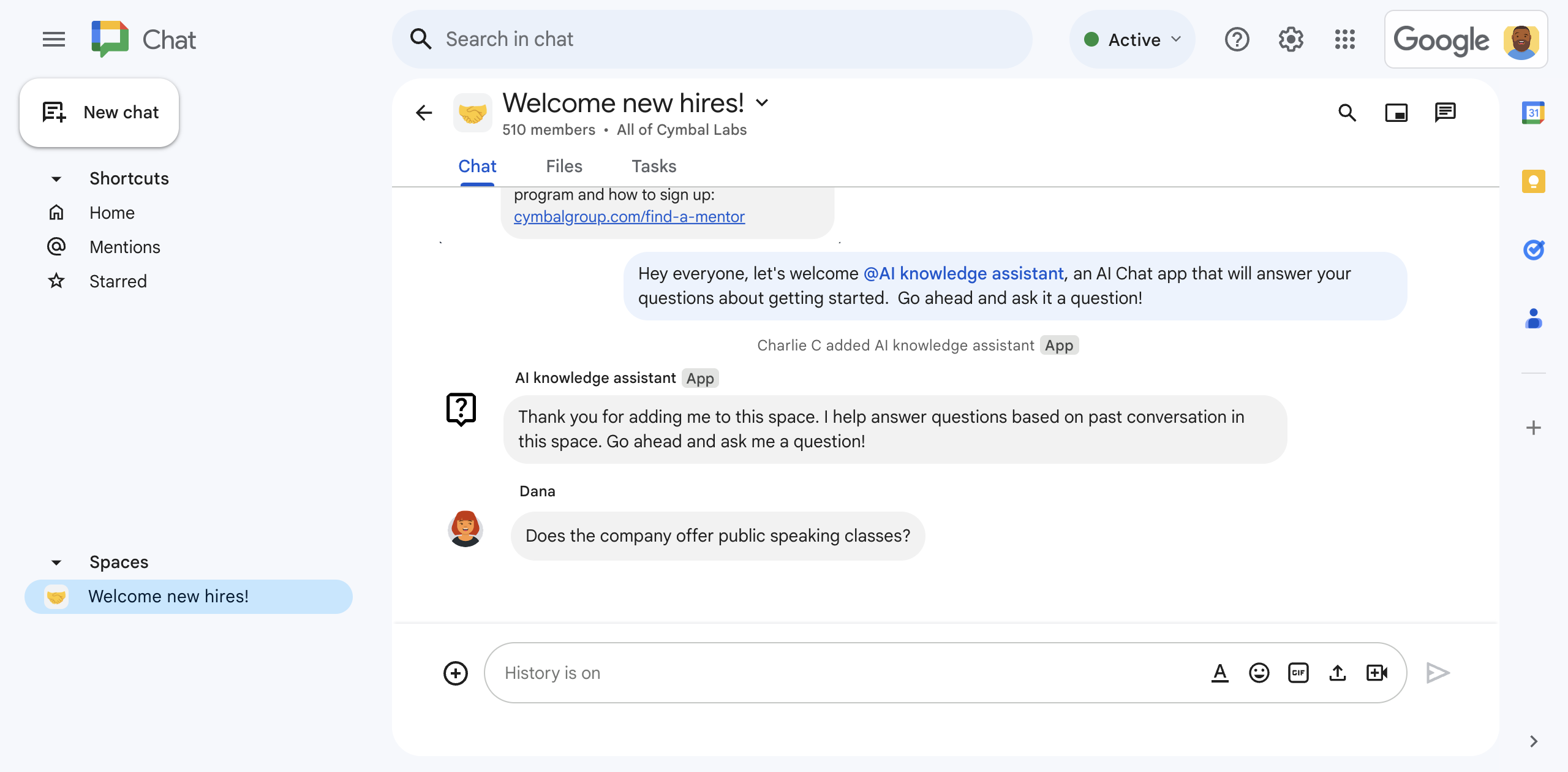Click the video call panel icon
This screenshot has height=772, width=1568.
point(1397,111)
